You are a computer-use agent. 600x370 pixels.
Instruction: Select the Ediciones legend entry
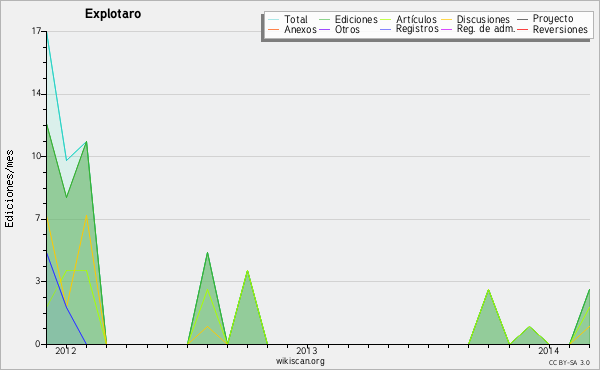pyautogui.click(x=348, y=19)
